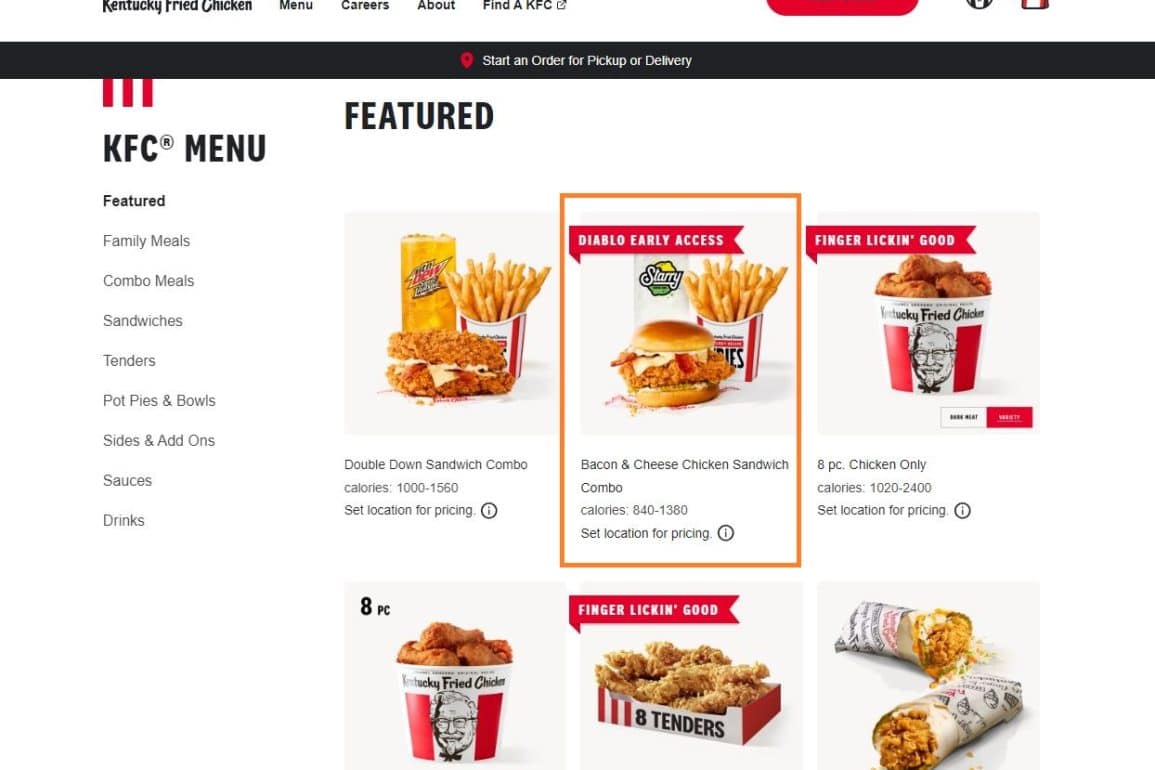Open the account profile icon in header
This screenshot has height=770, width=1155.
(979, 2)
